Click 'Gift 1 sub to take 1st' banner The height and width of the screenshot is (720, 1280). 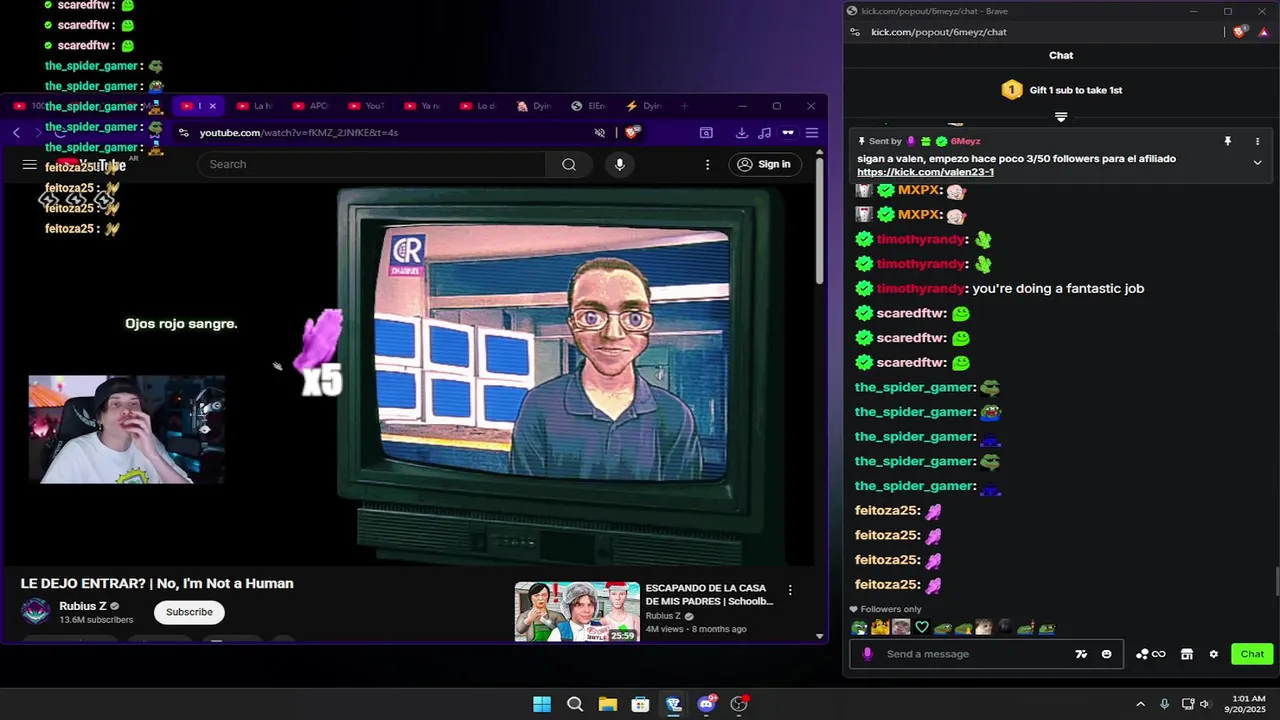(1061, 90)
